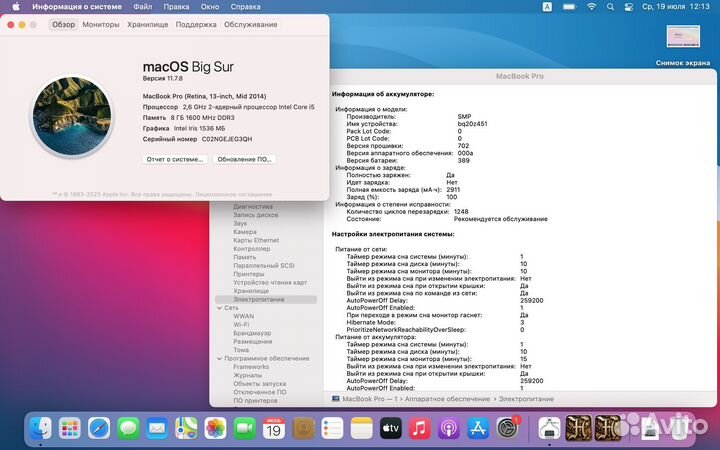Switch to the Мониторы tab
Viewport: 720px width, 450px height.
point(101,24)
